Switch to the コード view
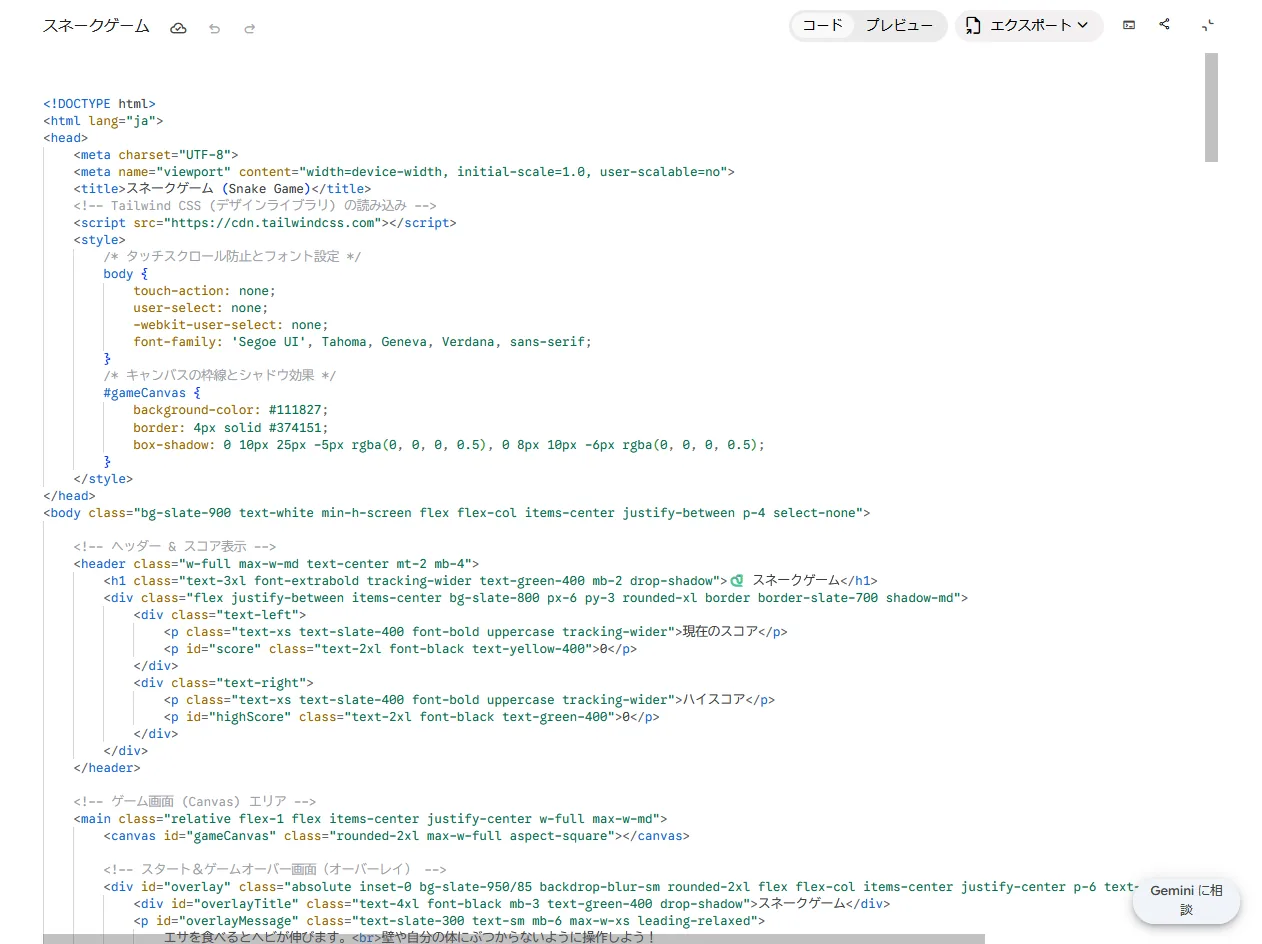Image resolution: width=1262 pixels, height=944 pixels. (x=823, y=26)
